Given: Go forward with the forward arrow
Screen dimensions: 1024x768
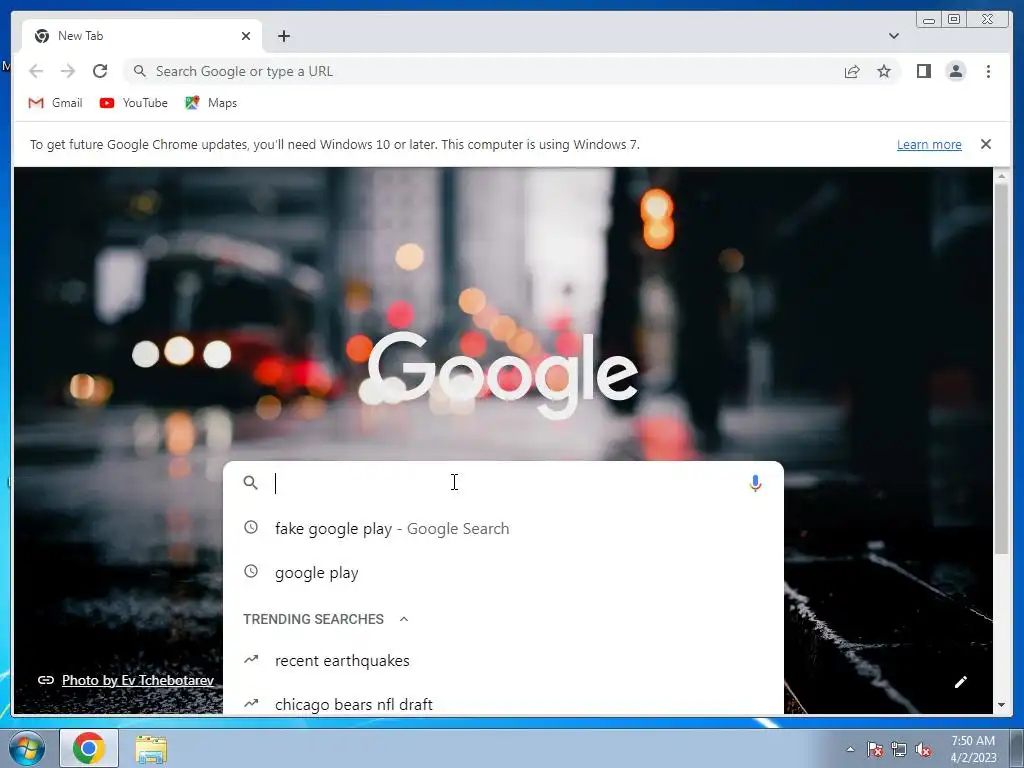Looking at the screenshot, I should [x=68, y=71].
